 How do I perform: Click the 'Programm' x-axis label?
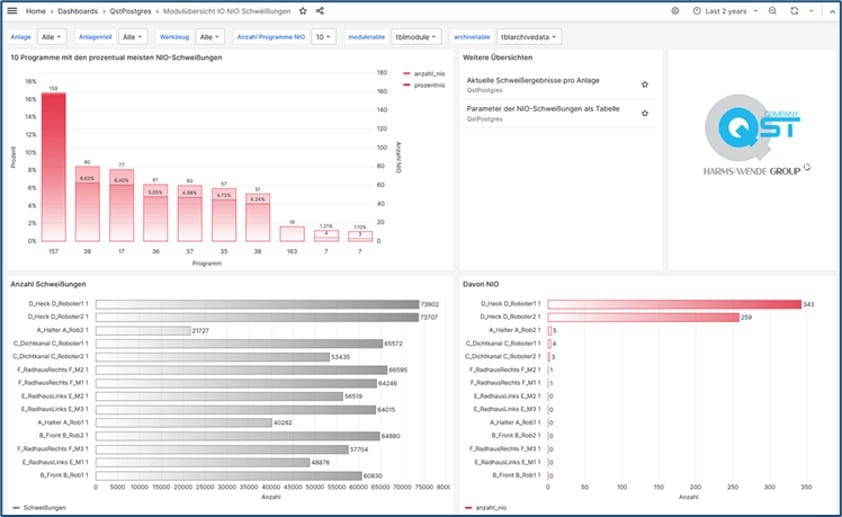pyautogui.click(x=207, y=263)
